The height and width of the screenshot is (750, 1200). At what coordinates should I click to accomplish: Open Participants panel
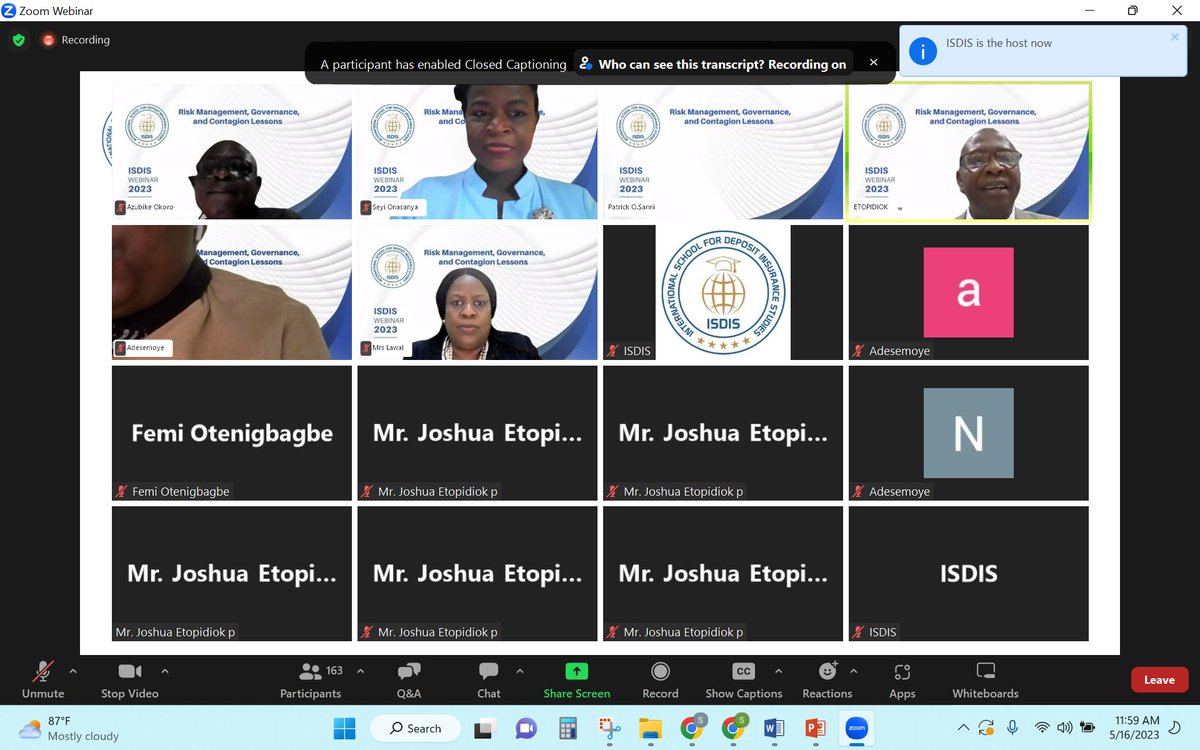[311, 680]
